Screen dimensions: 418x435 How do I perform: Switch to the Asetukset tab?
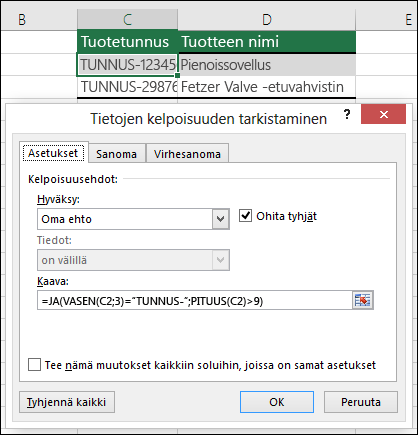click(x=53, y=153)
